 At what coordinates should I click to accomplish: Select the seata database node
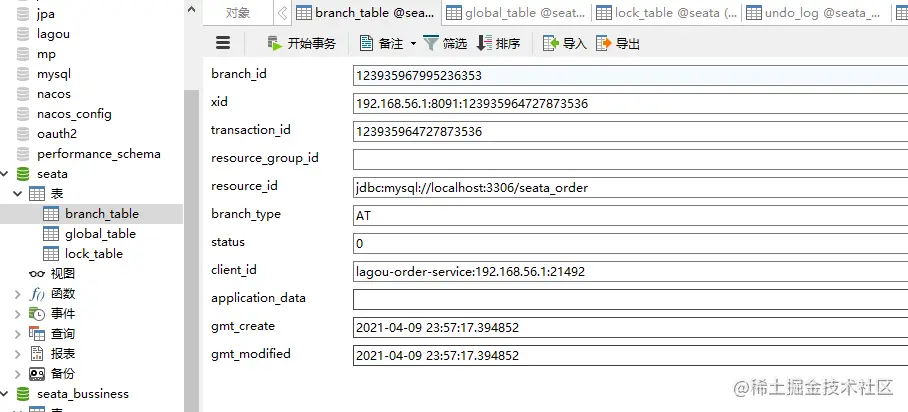52,174
